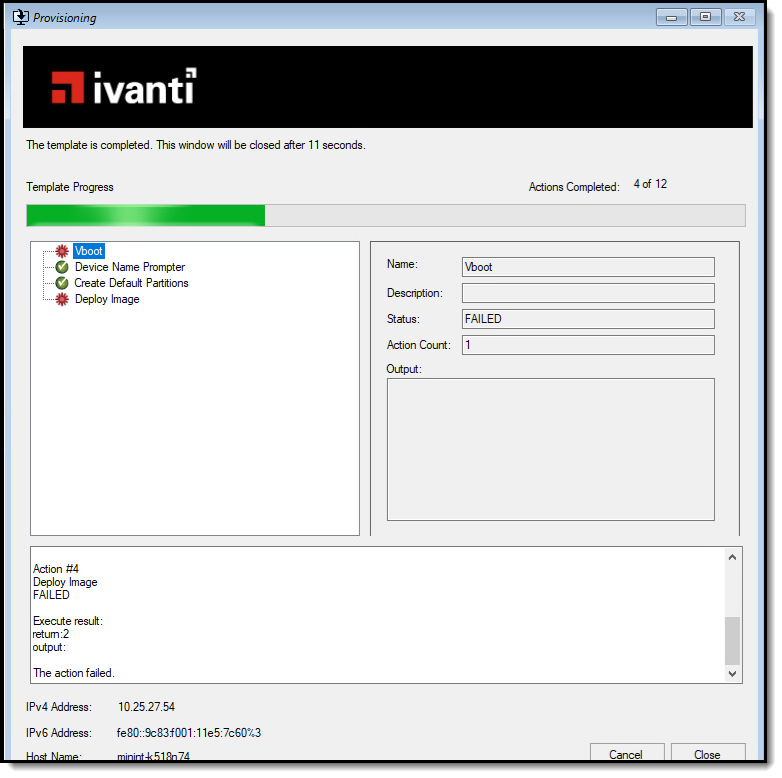Click the Status field showing FAILED
The image size is (782, 778).
point(587,319)
